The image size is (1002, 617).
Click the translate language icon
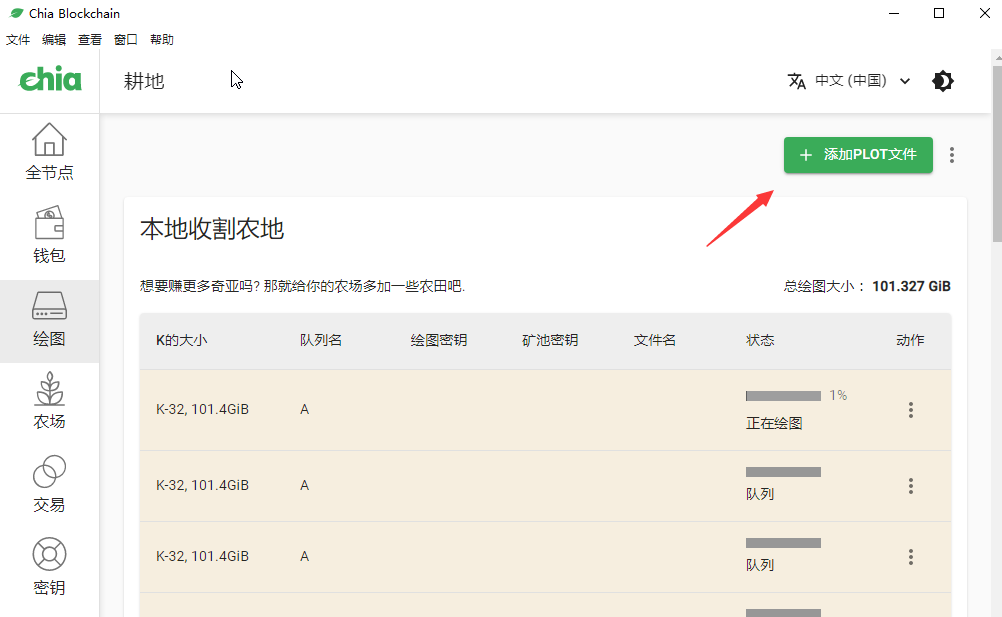(797, 81)
